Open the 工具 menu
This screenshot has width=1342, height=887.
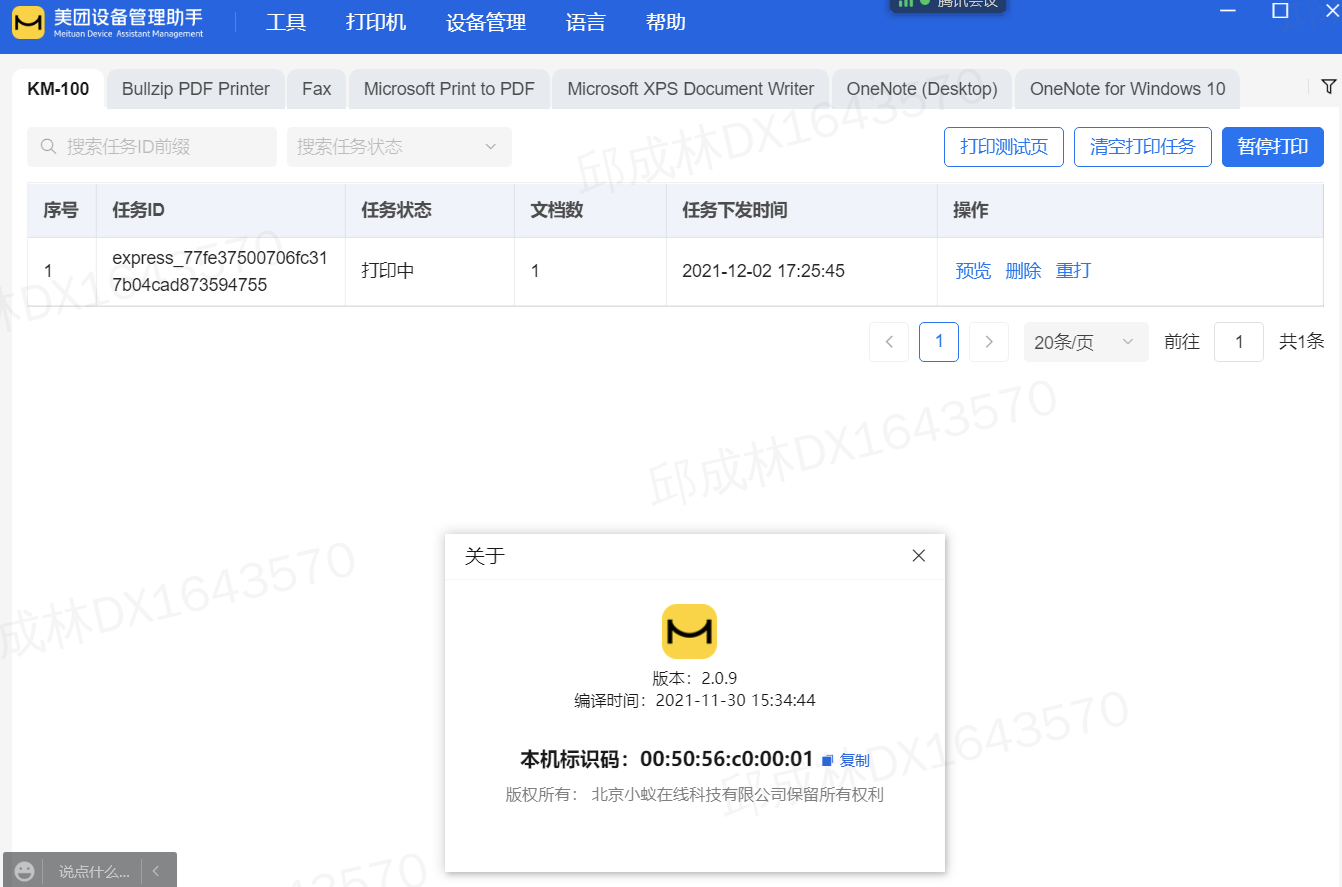click(x=286, y=22)
